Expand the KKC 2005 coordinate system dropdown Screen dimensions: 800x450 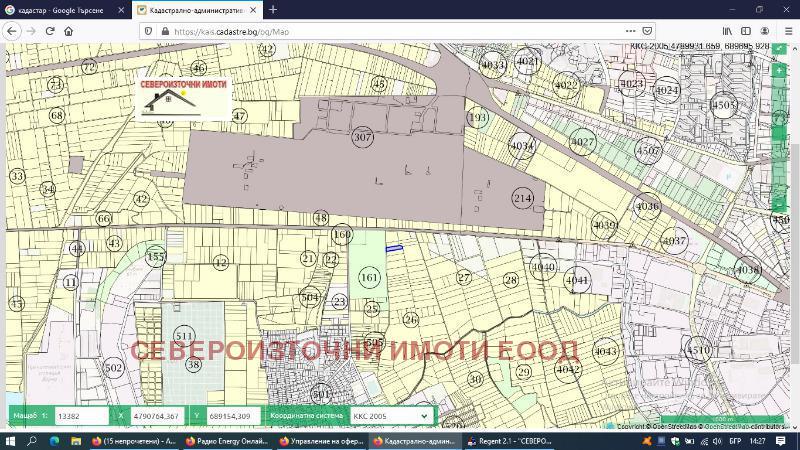(x=390, y=416)
